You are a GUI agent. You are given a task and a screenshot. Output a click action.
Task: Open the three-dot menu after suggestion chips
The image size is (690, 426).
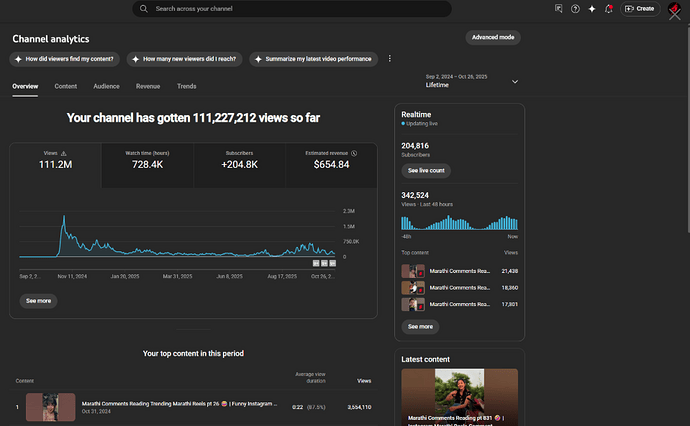coord(390,59)
